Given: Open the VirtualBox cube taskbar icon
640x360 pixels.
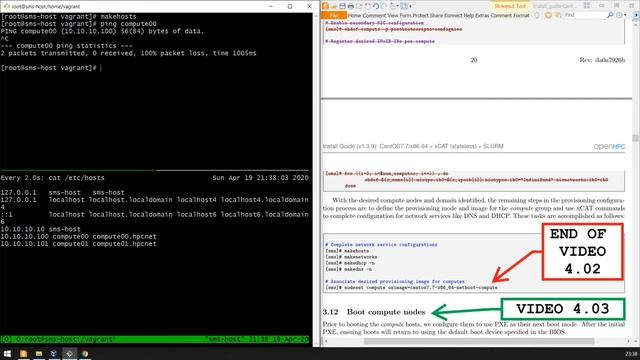Looking at the screenshot, I should tap(54, 353).
